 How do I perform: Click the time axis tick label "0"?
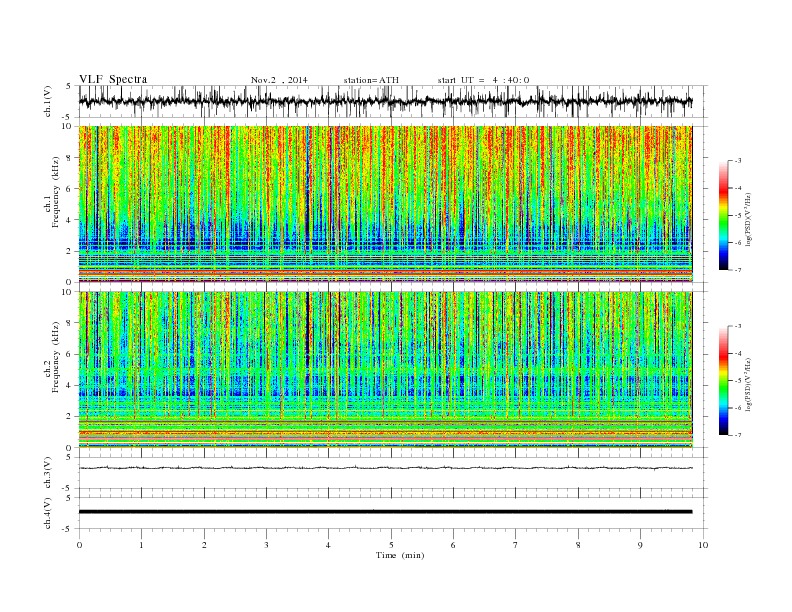pos(79,545)
